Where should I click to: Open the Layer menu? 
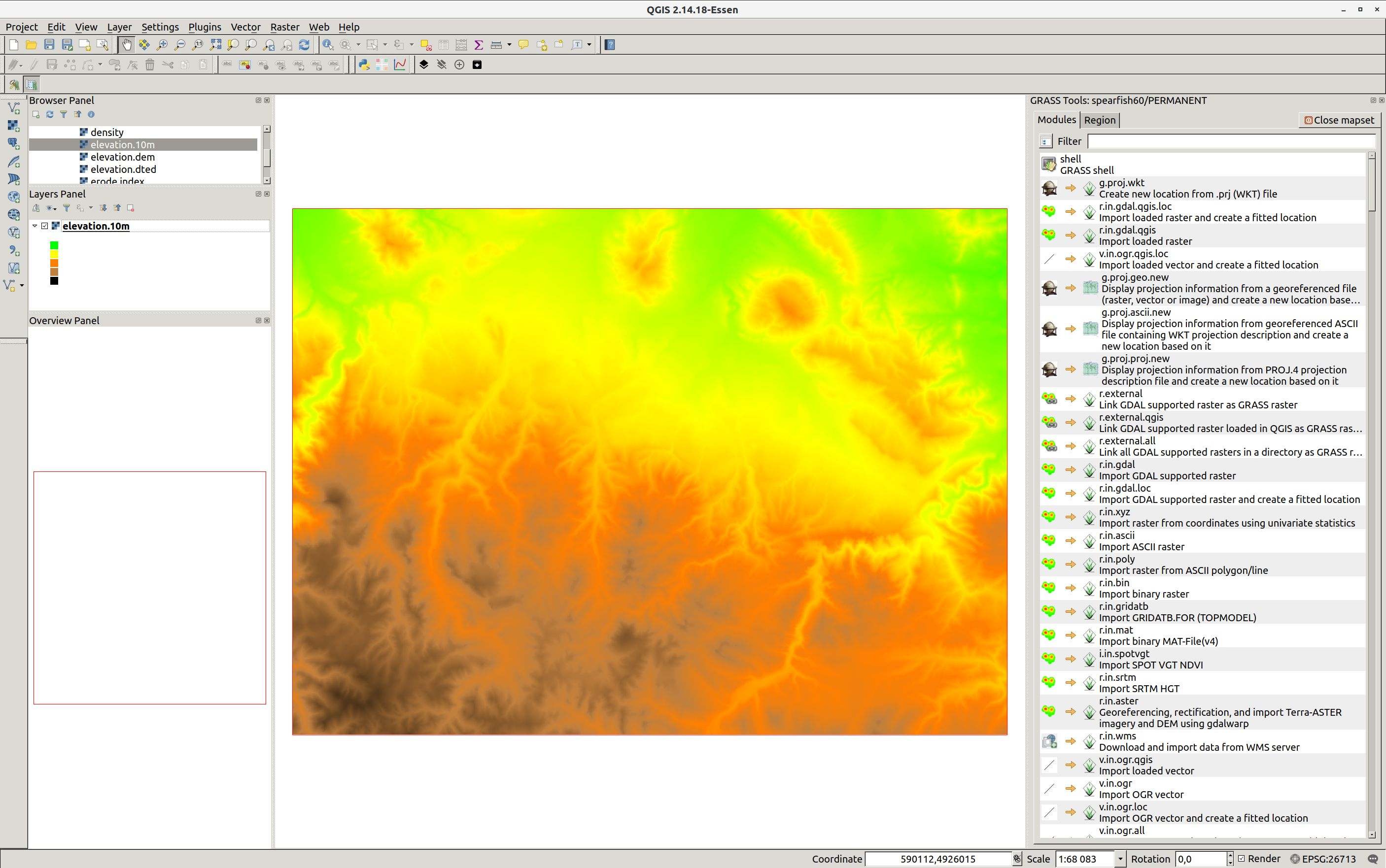(x=119, y=27)
